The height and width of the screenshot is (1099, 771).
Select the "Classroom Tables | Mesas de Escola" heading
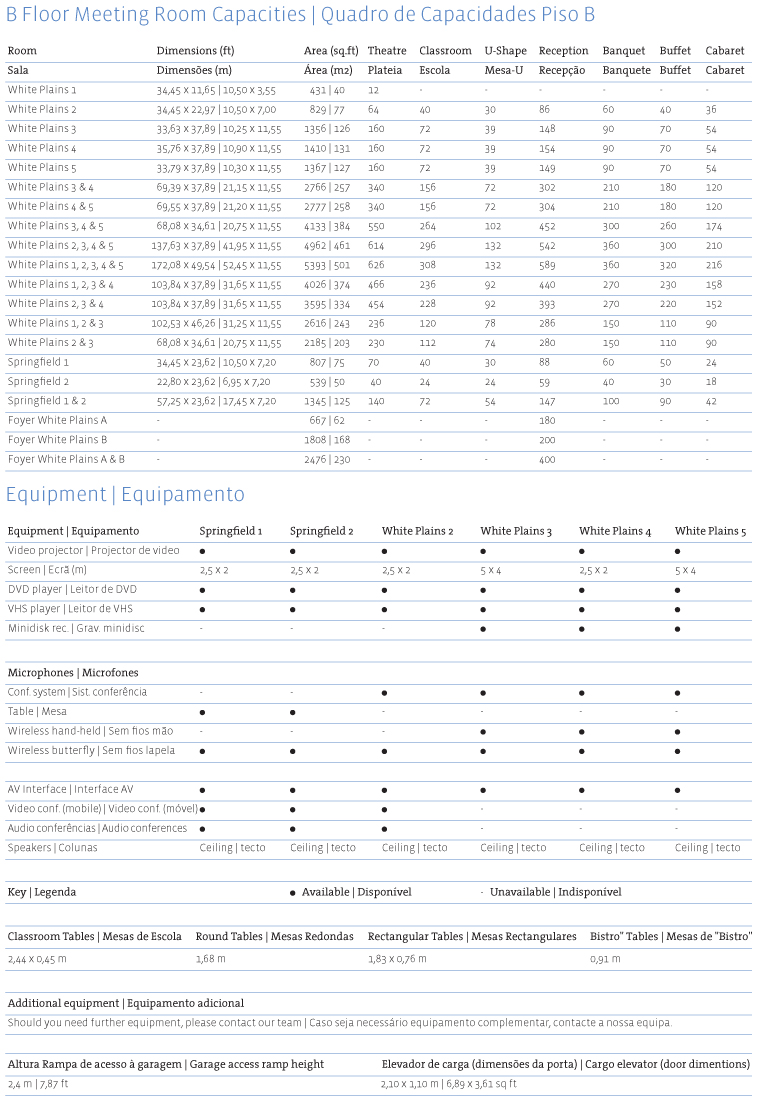pos(95,936)
